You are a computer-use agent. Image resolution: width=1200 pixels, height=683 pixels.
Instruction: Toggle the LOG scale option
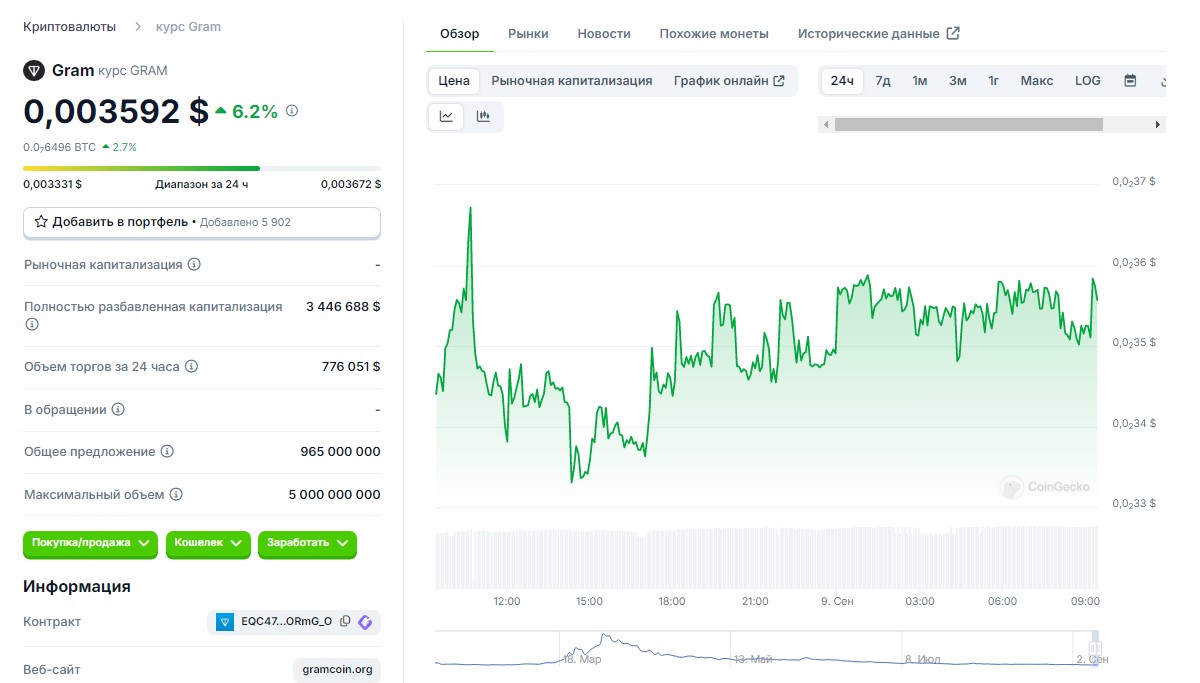[x=1087, y=81]
